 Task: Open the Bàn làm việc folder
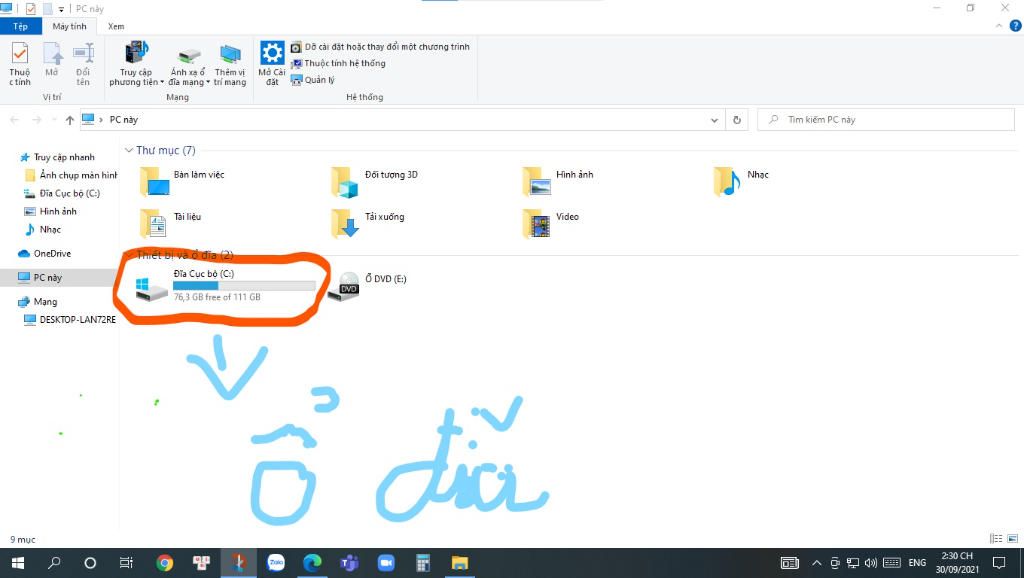click(x=182, y=181)
